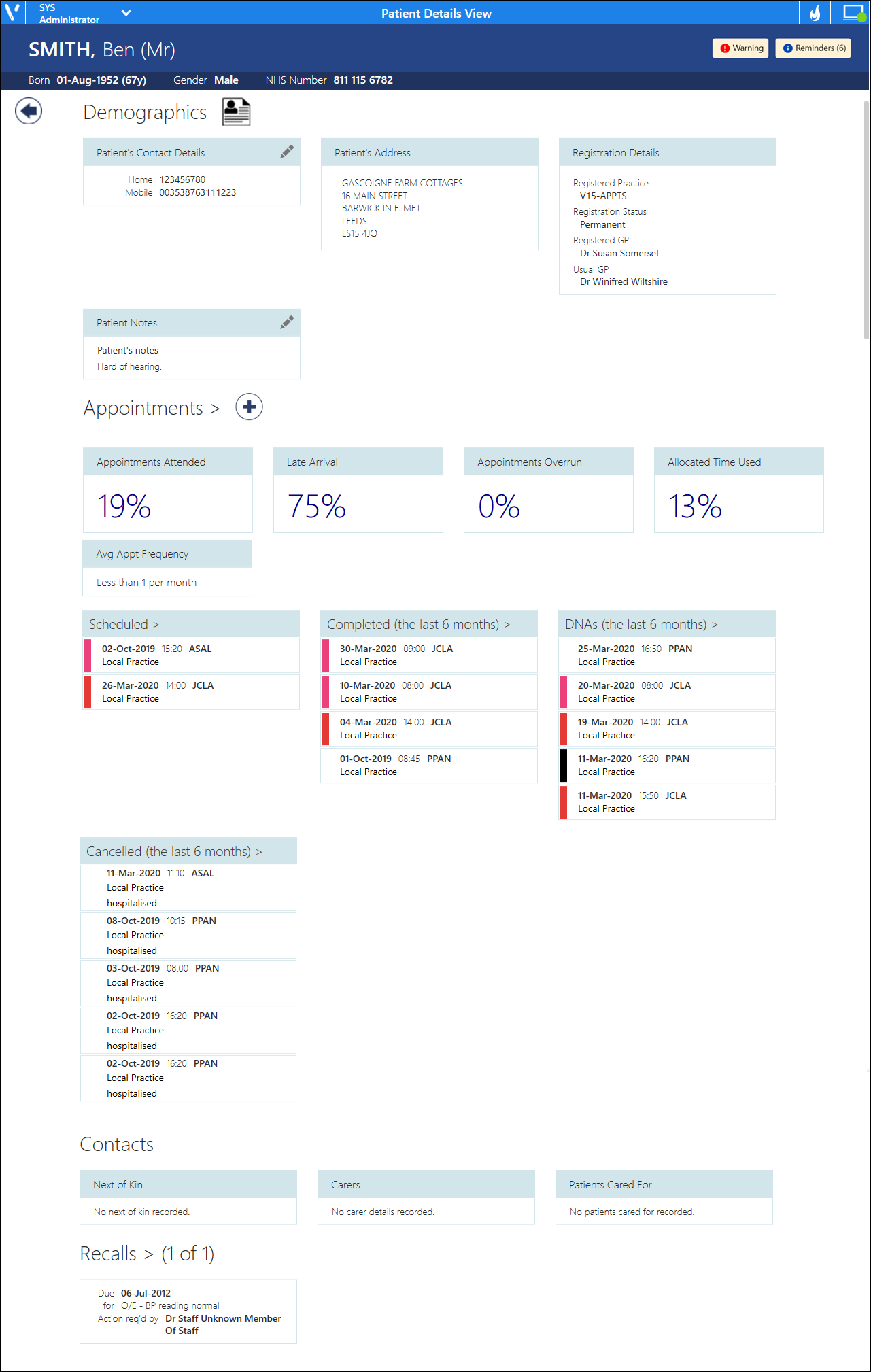
Task: Click the vertical scrollbar on right
Action: click(x=865, y=218)
